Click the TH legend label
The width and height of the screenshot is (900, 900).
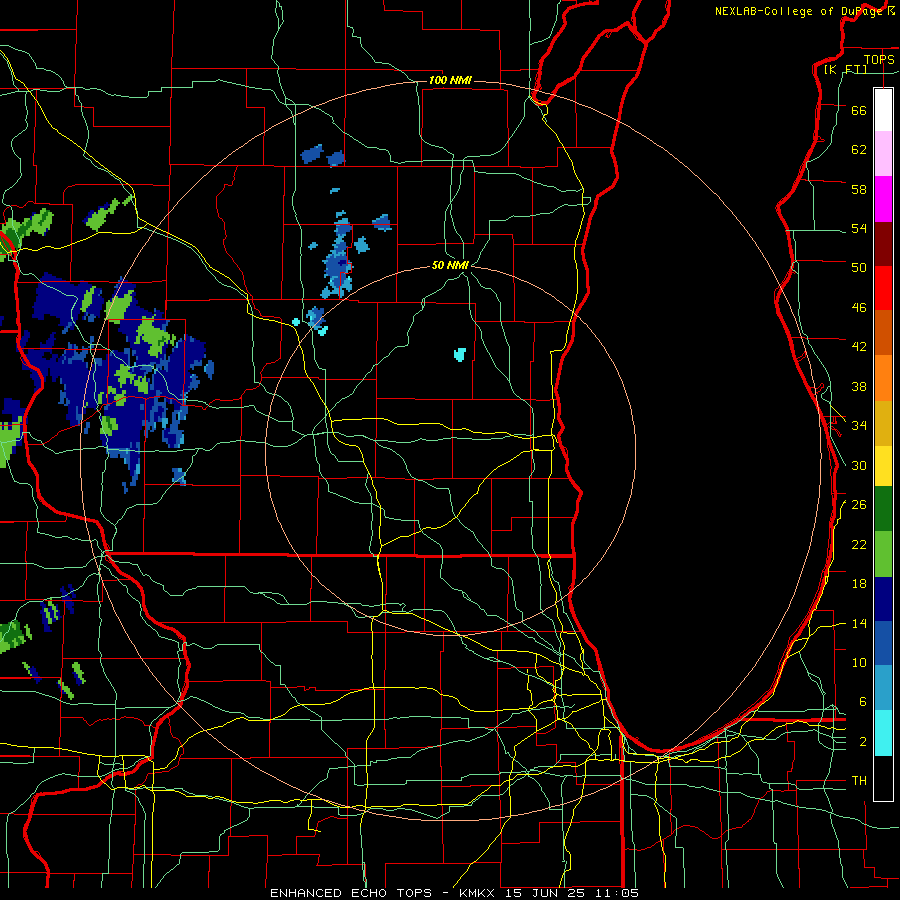click(859, 781)
